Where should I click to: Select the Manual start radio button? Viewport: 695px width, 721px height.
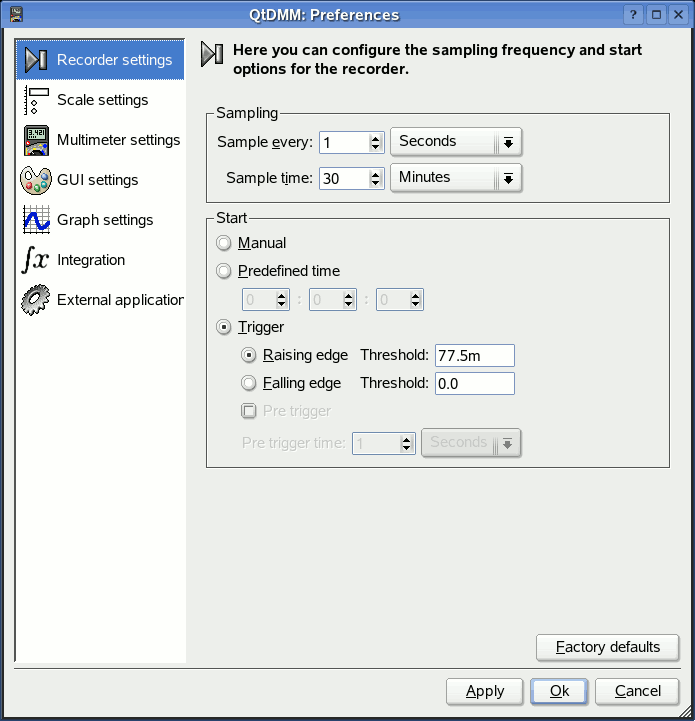tap(224, 243)
